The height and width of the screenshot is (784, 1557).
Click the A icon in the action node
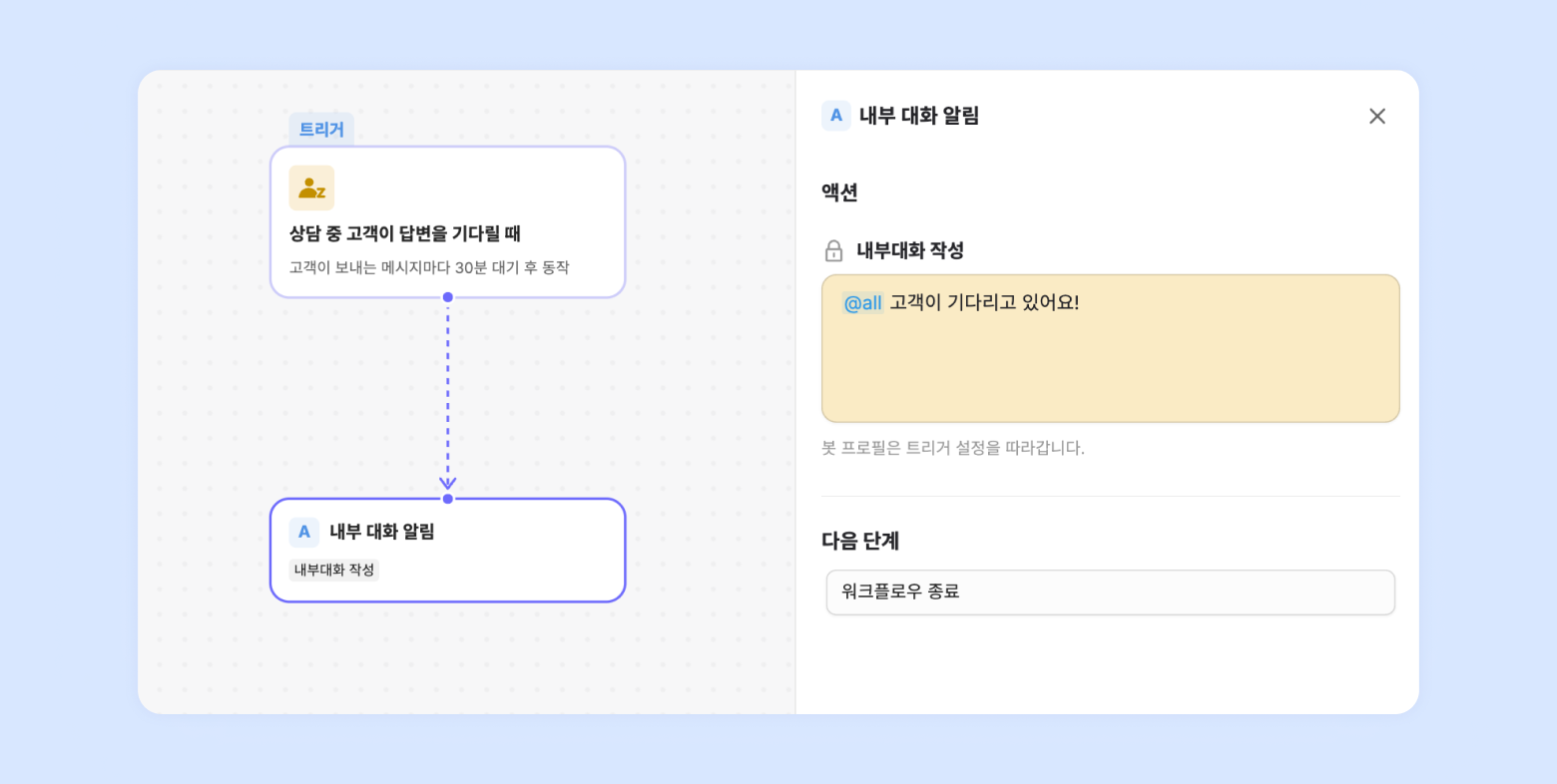click(x=304, y=533)
